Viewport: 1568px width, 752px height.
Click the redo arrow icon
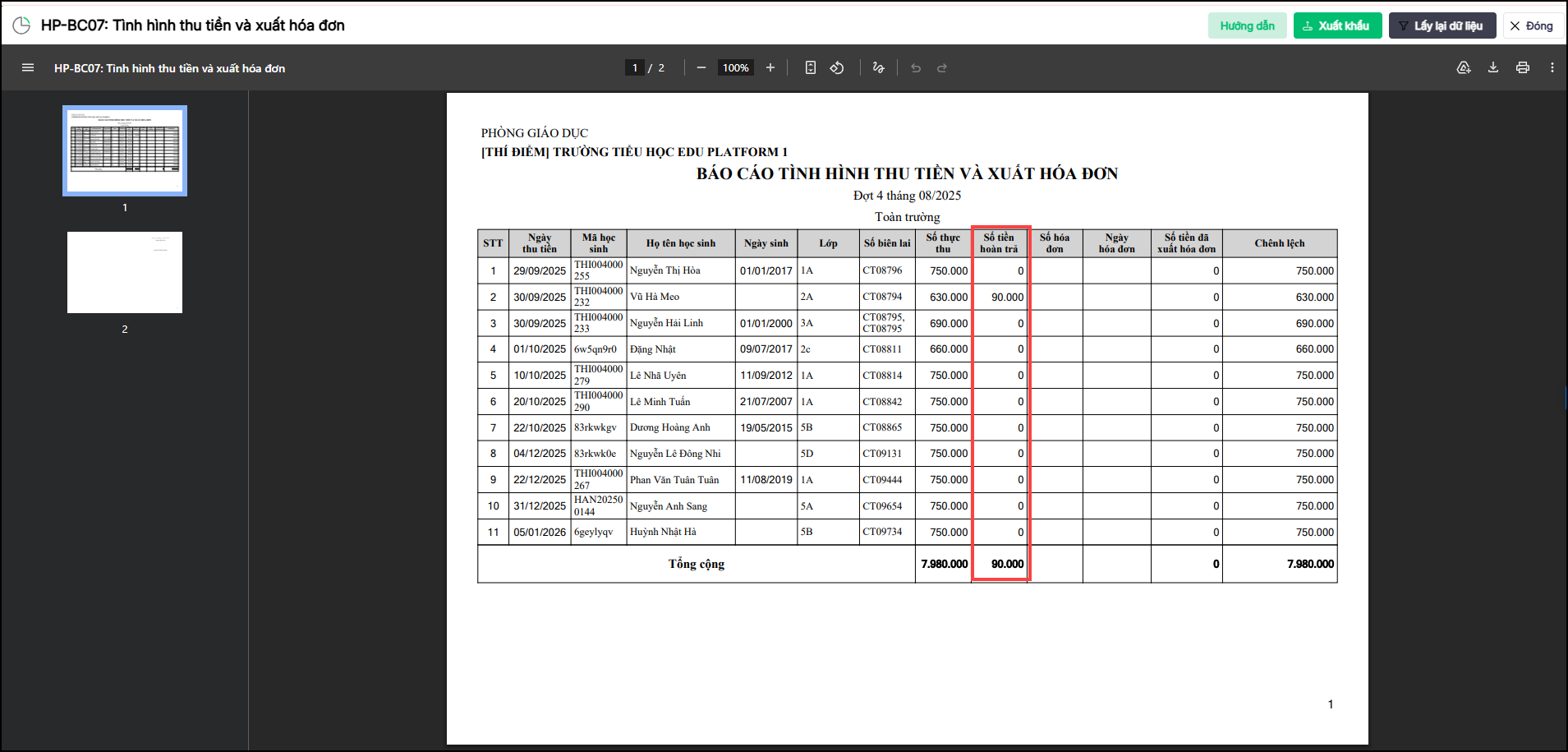[x=942, y=67]
